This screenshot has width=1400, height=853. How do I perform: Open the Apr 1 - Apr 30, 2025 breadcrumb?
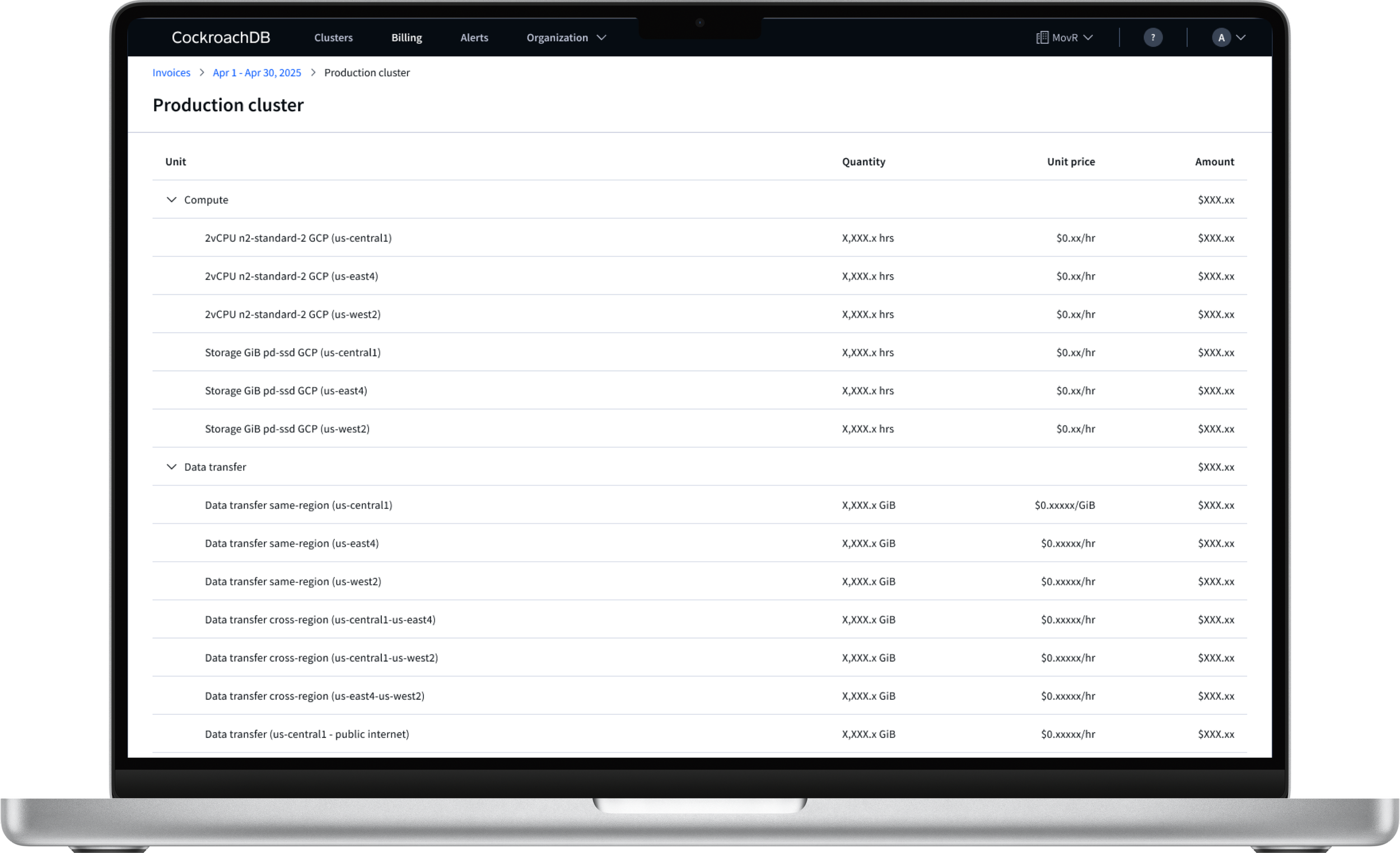coord(257,73)
